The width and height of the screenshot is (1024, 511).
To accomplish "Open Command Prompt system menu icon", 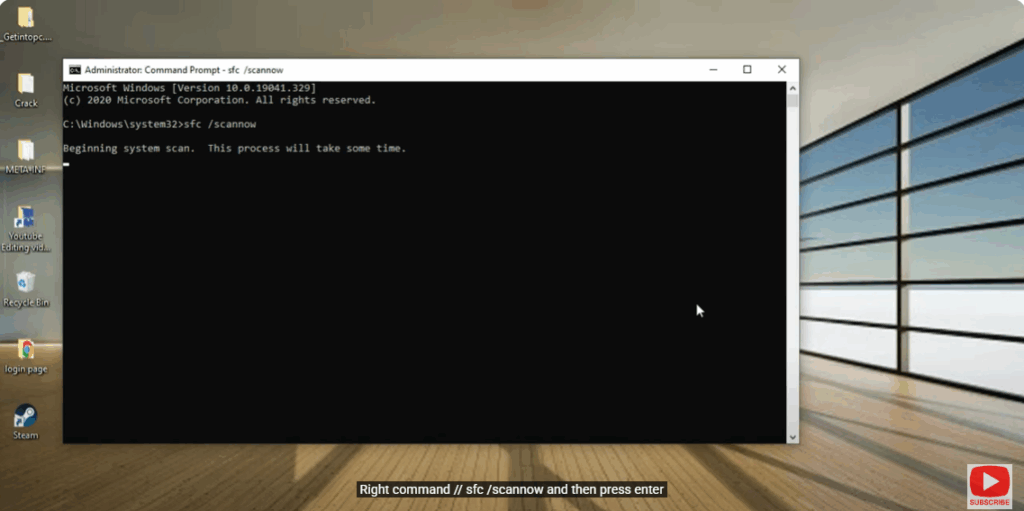I will [x=74, y=70].
